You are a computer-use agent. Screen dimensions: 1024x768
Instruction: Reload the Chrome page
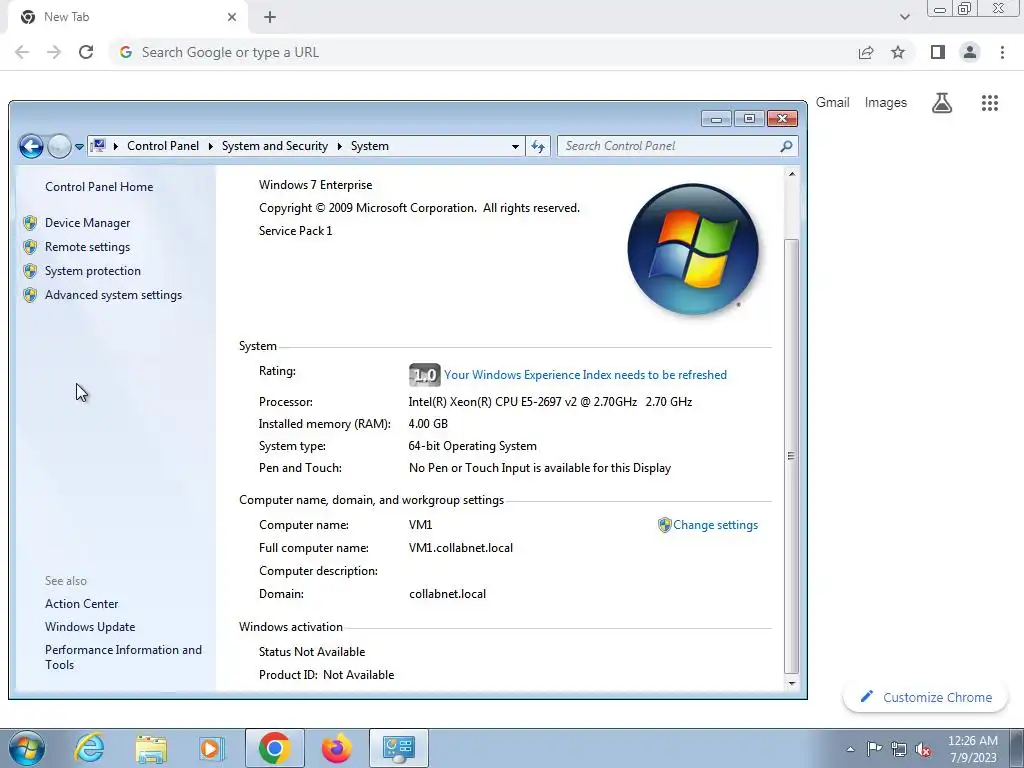86,52
